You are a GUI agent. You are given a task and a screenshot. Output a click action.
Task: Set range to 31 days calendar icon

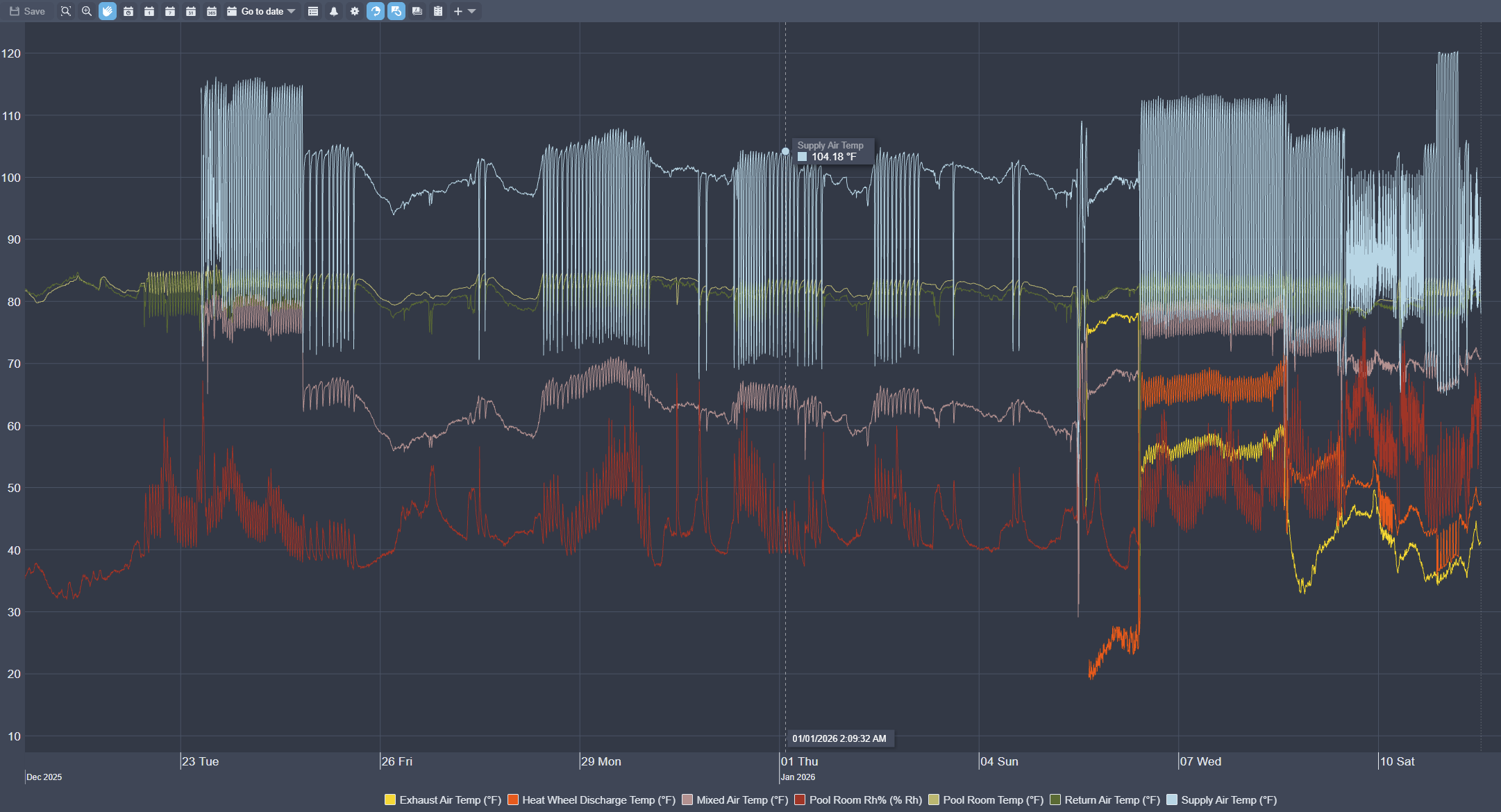coord(191,11)
